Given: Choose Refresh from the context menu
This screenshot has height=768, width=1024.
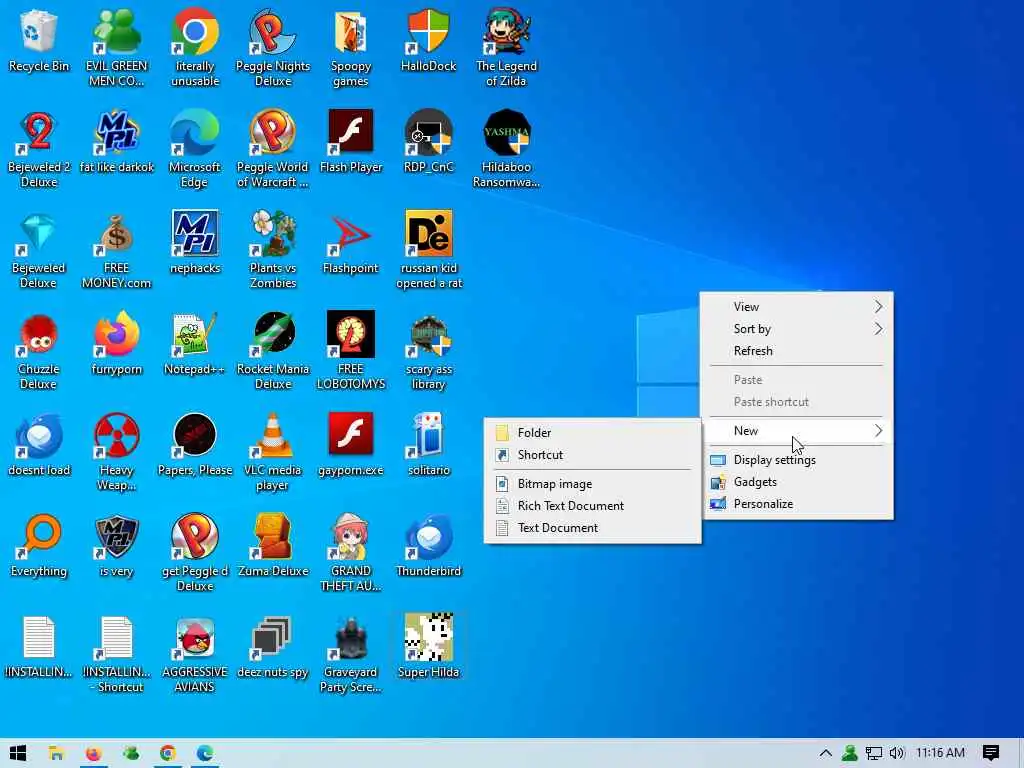Looking at the screenshot, I should [796, 351].
